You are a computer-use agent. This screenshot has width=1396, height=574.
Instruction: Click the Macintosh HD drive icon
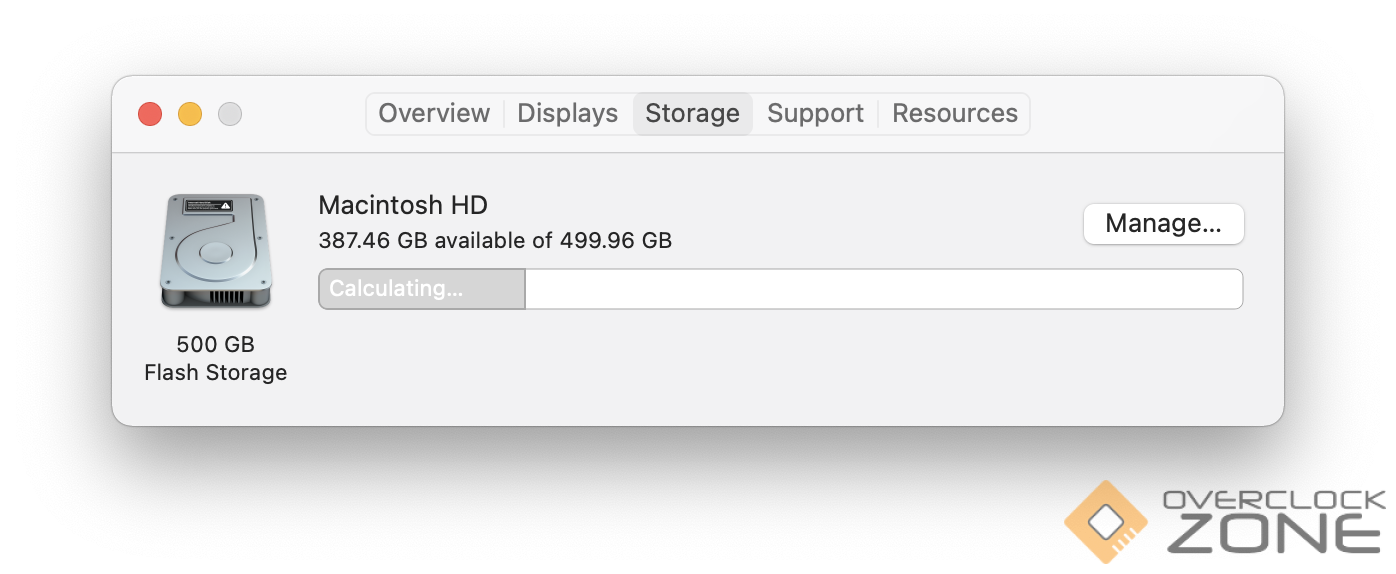(x=215, y=250)
